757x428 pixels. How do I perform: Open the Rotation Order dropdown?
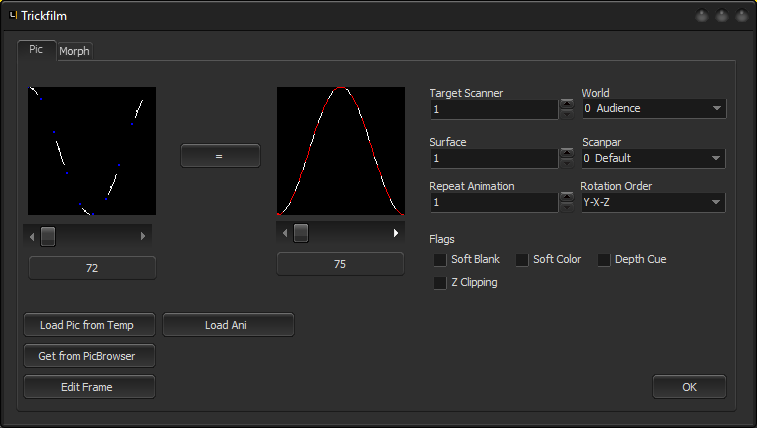click(653, 202)
